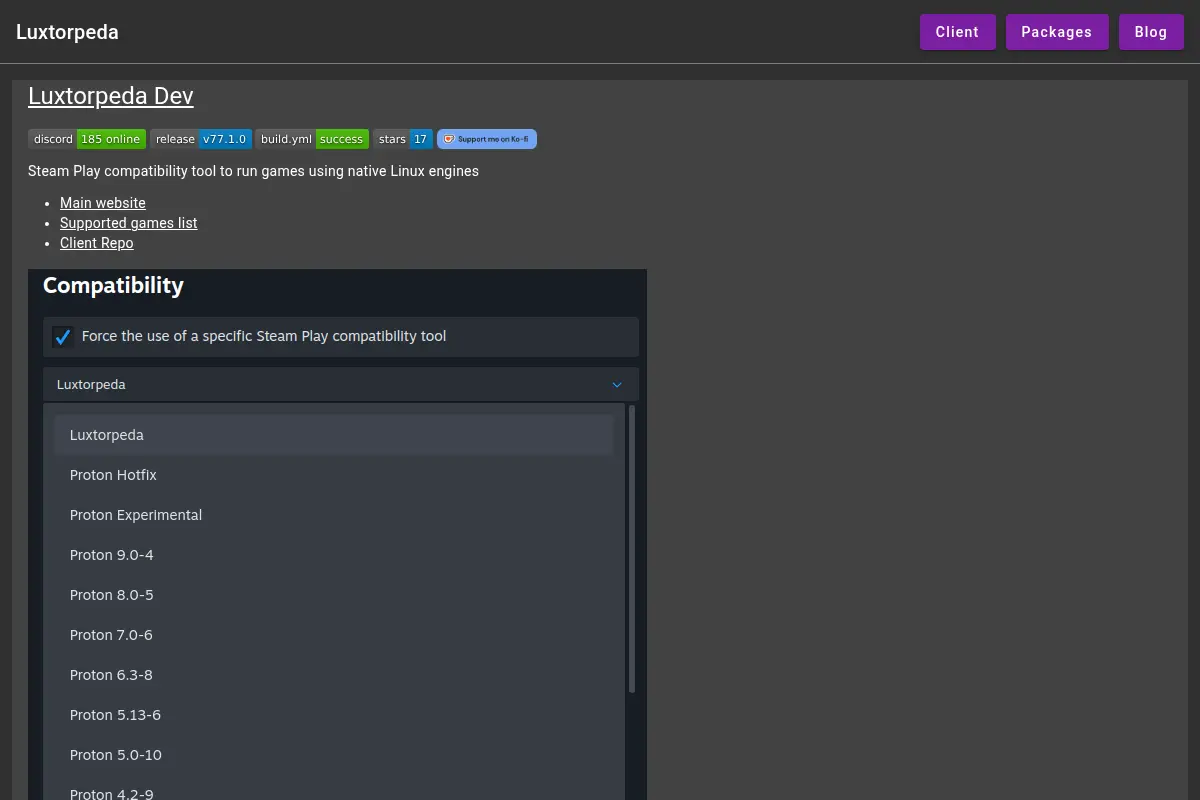Screen dimensions: 1200x800
Task: Click the stars 17 badge
Action: 403,139
